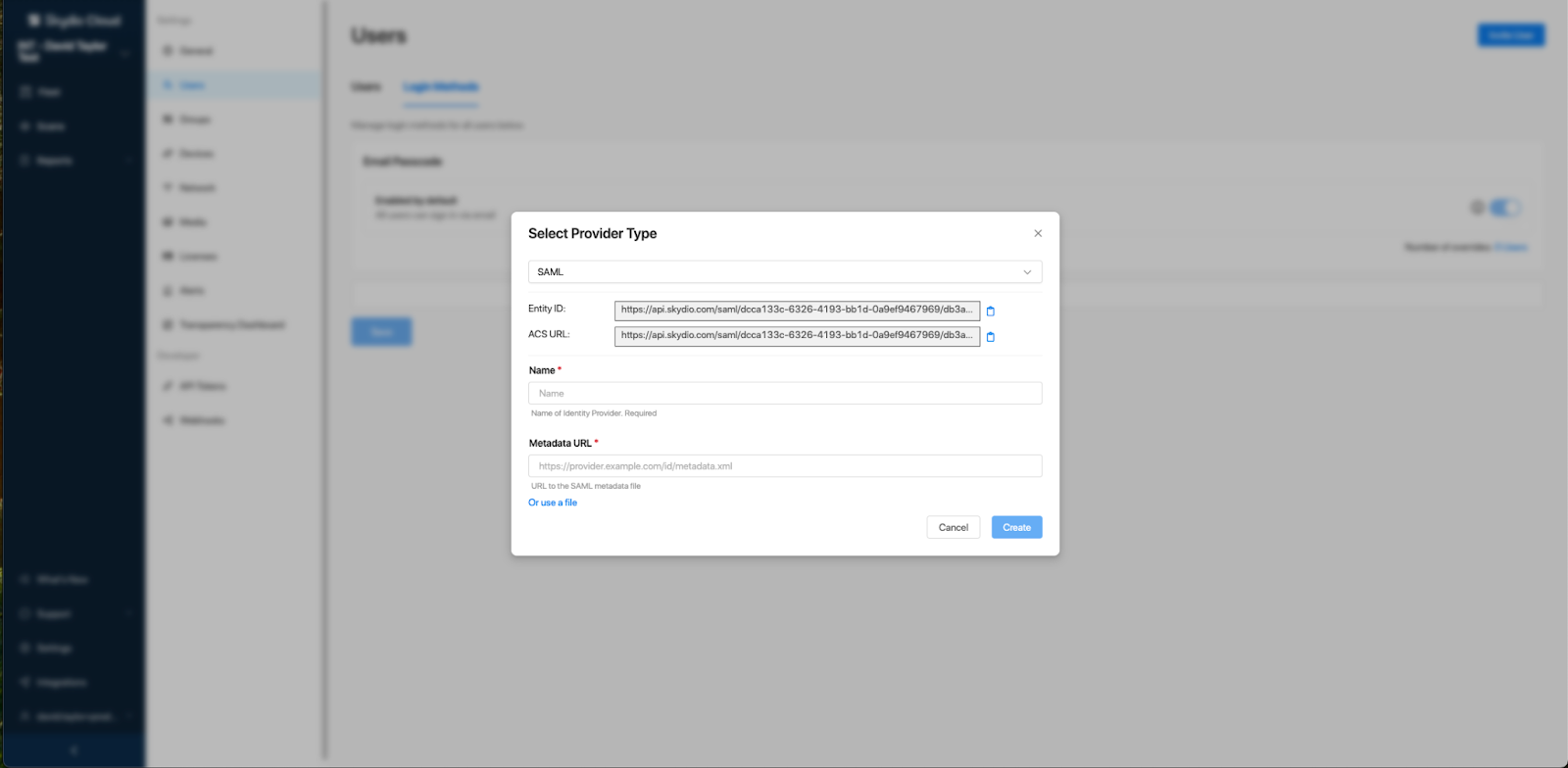Focus the Metadata URL input field

click(x=785, y=466)
